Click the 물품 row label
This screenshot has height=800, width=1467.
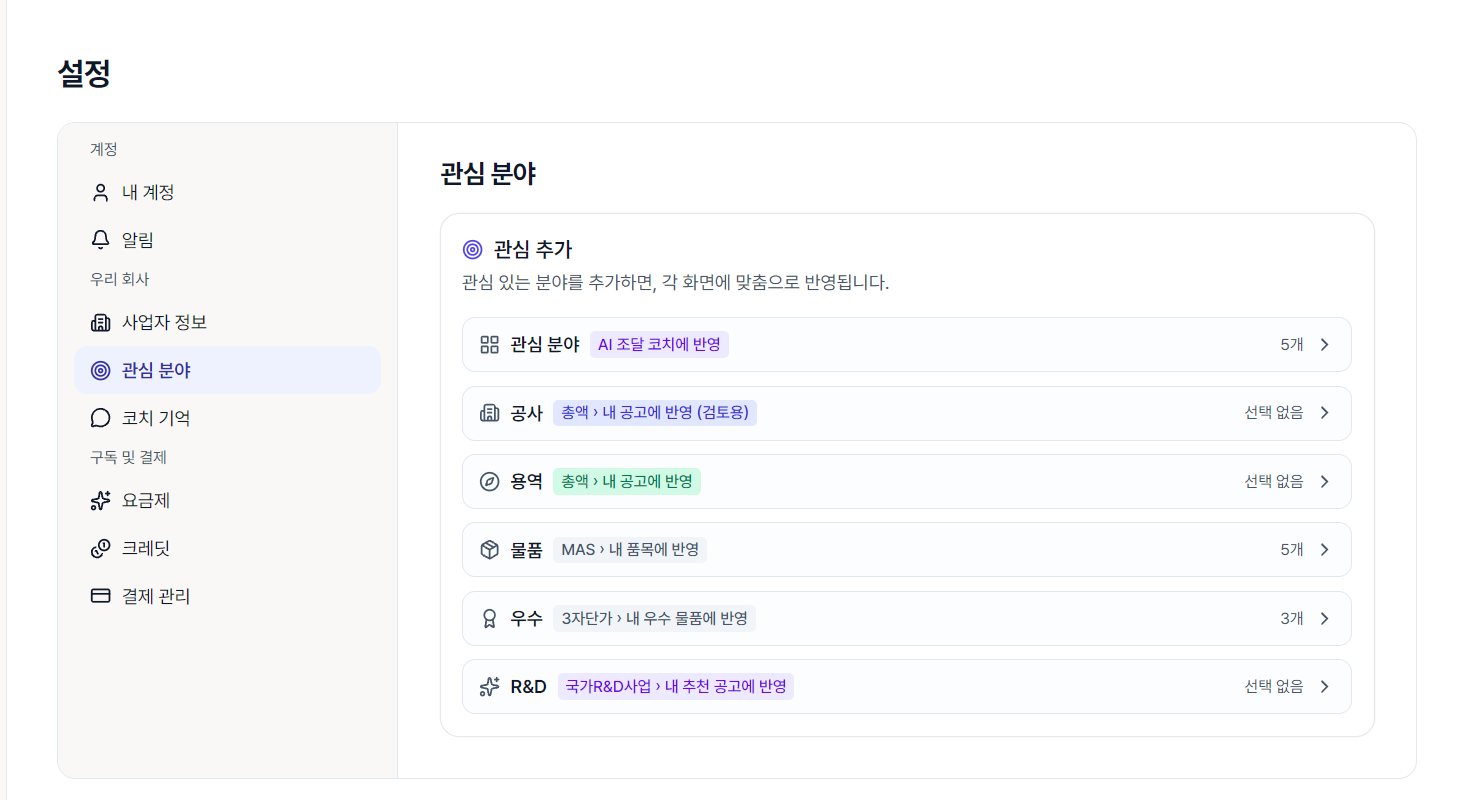(526, 549)
